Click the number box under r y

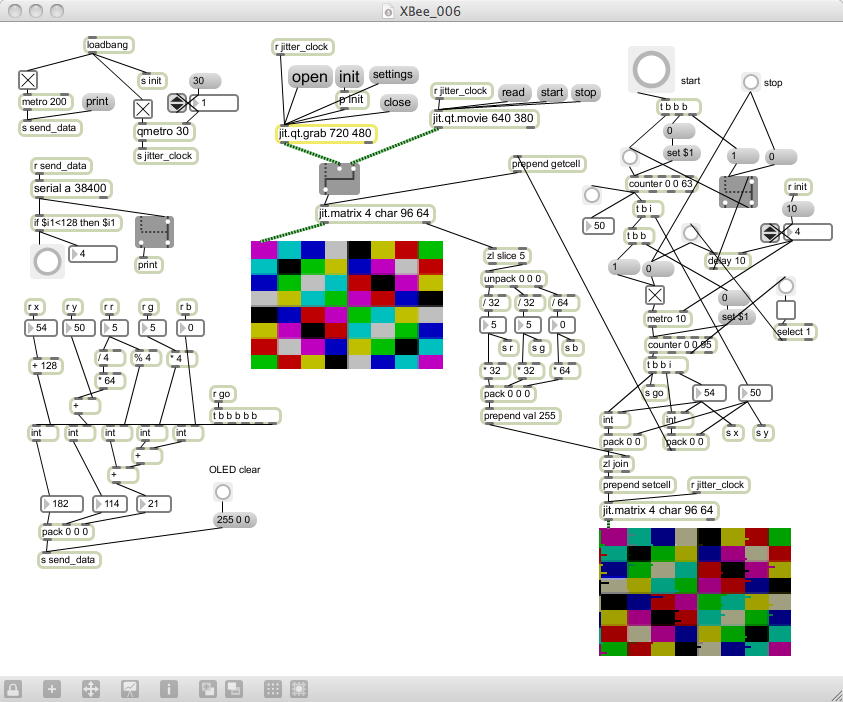coord(79,328)
